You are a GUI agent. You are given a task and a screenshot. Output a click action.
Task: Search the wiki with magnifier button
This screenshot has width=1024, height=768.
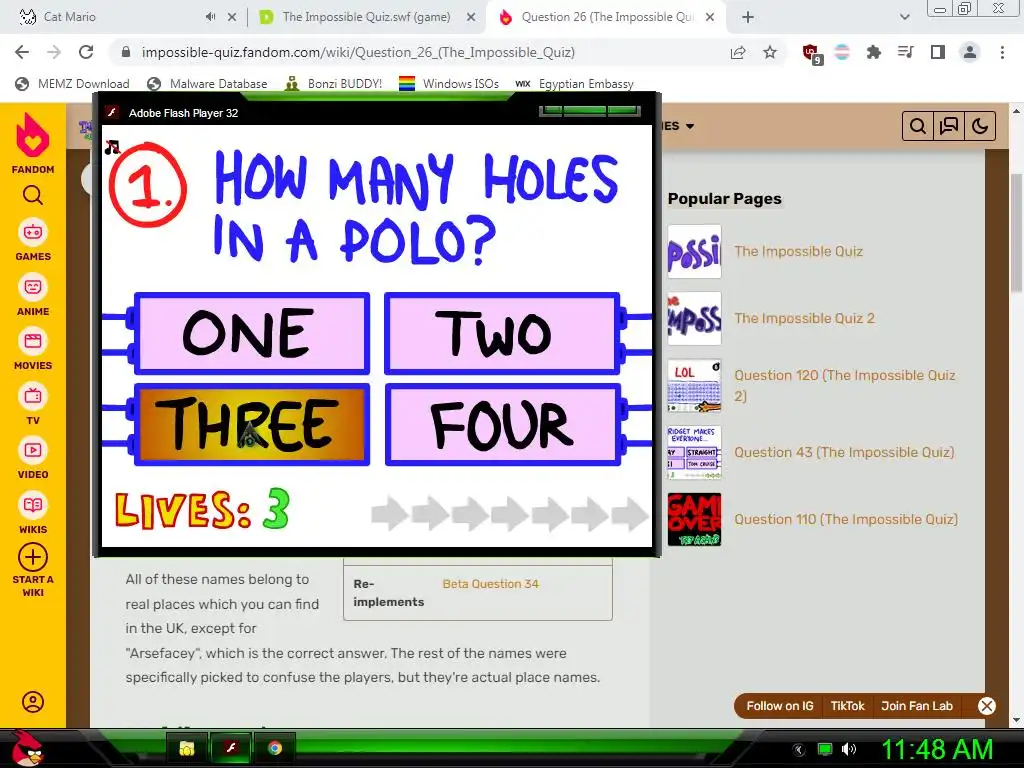[918, 126]
